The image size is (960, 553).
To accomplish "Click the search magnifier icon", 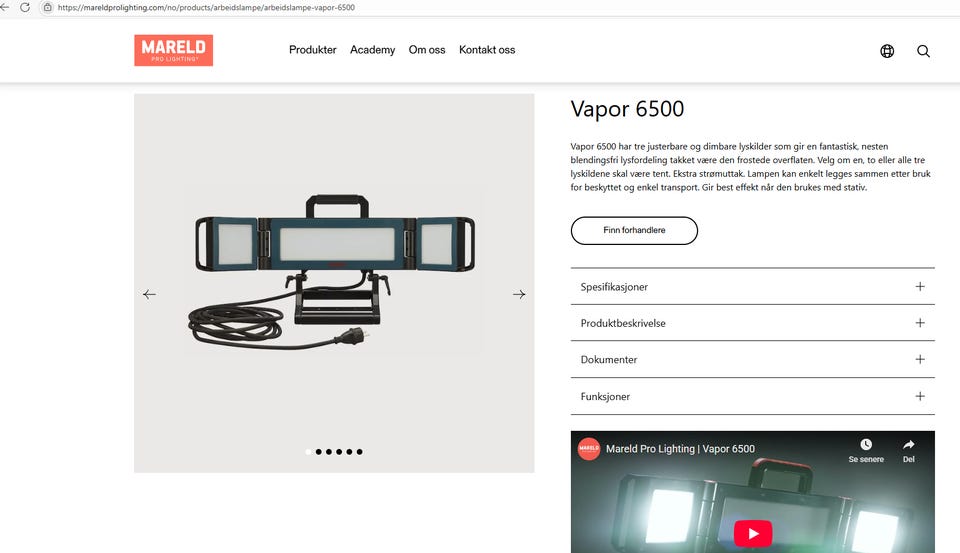I will [923, 51].
